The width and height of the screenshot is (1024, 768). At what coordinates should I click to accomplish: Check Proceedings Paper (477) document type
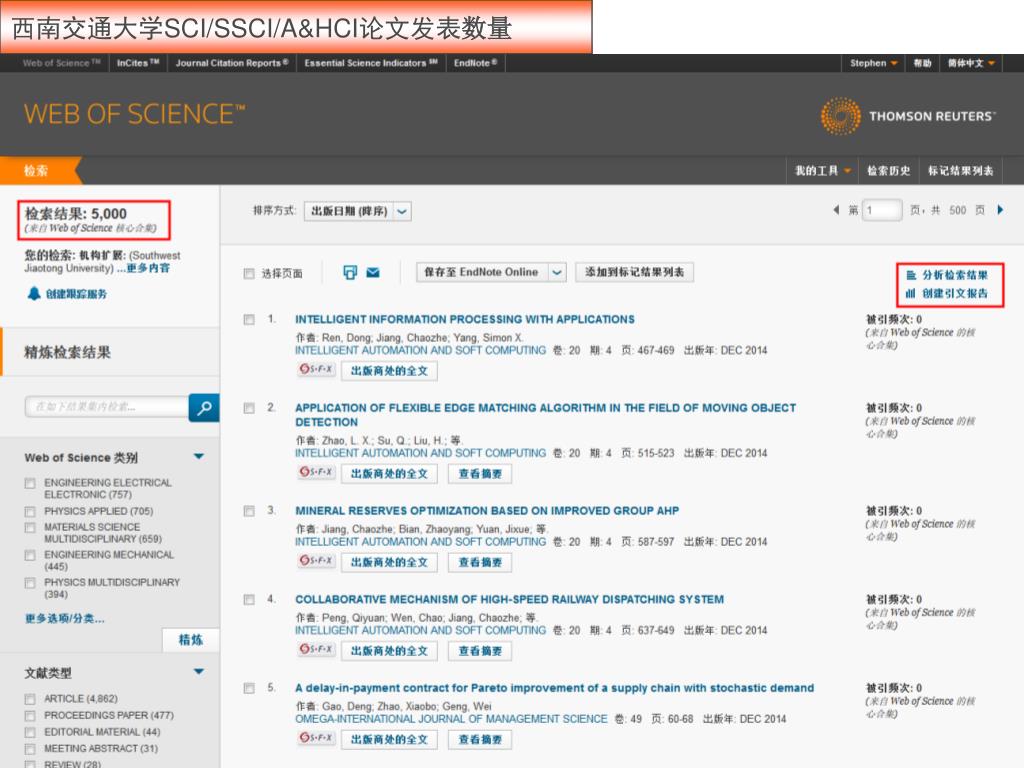30,716
